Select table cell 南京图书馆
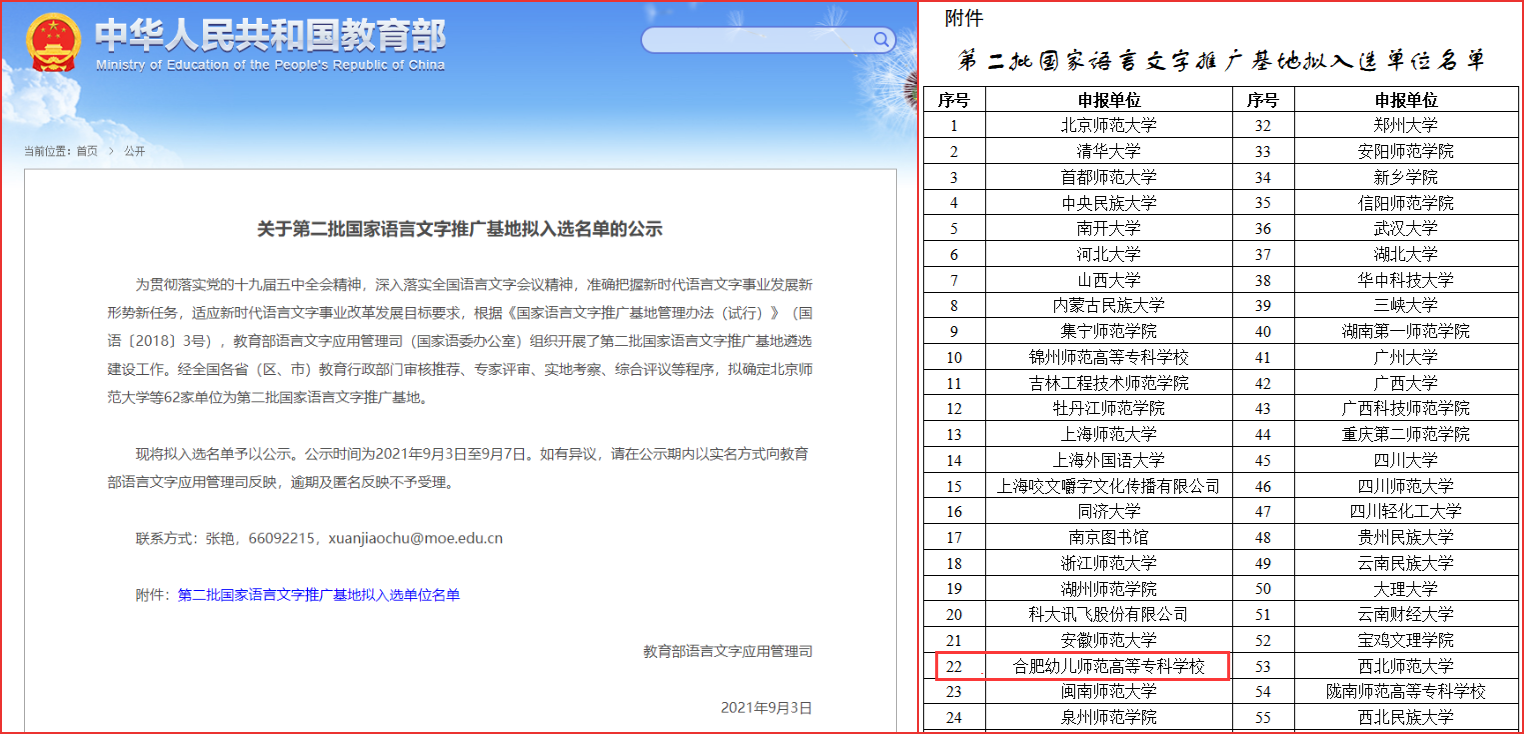Screen dimensions: 1524x734 (x=1109, y=537)
